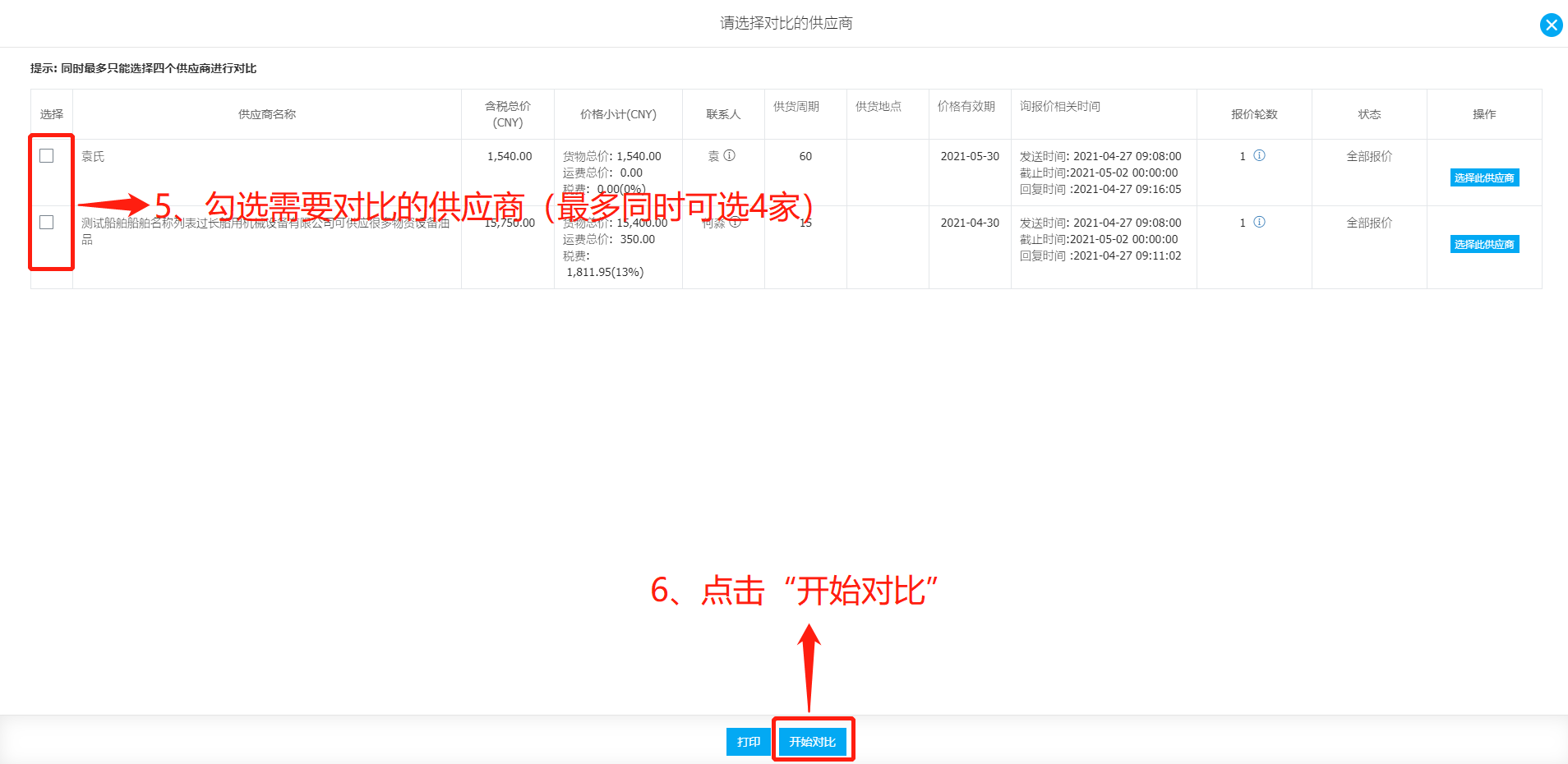
Task: Select 回复时间 2021-04-27 09:16:05 text
Action: (1100, 189)
